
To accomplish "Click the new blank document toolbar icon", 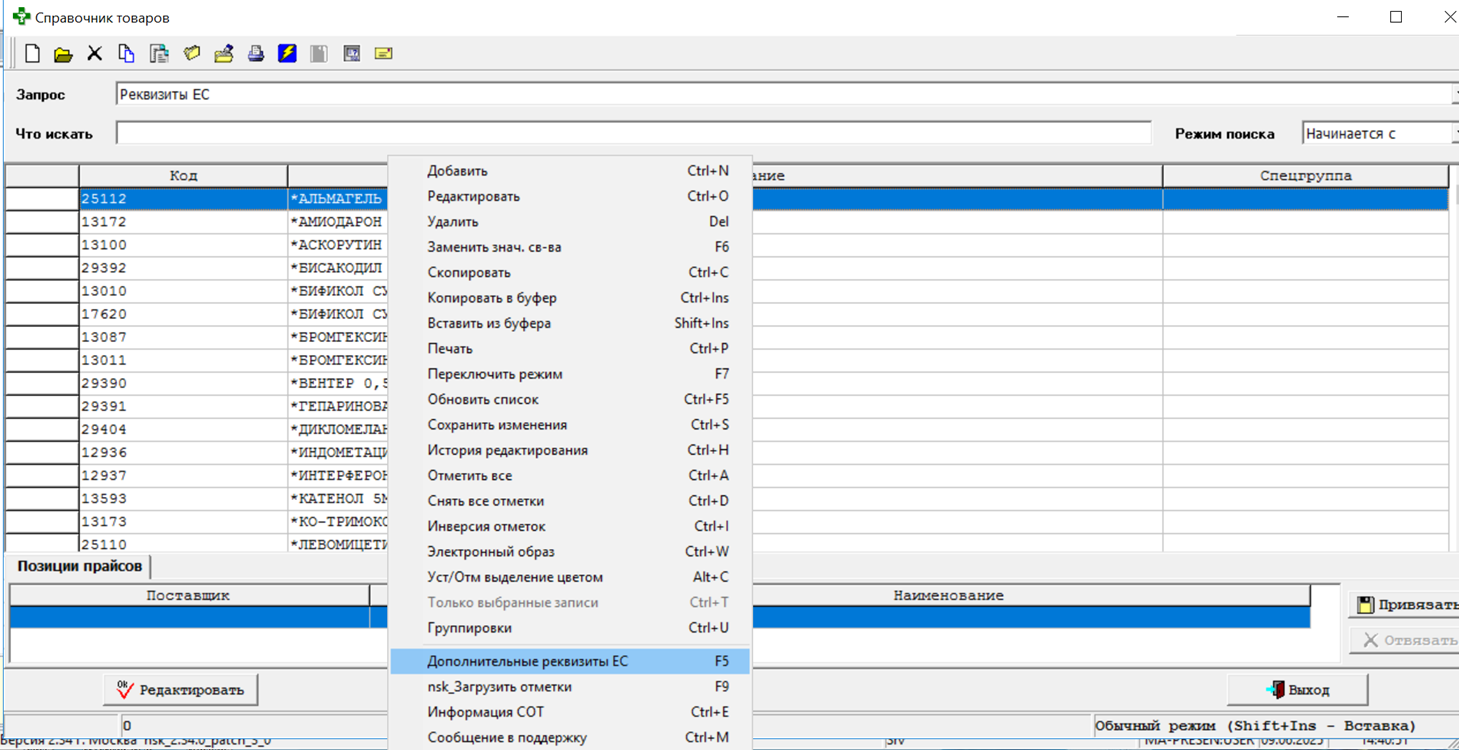I will tap(32, 54).
